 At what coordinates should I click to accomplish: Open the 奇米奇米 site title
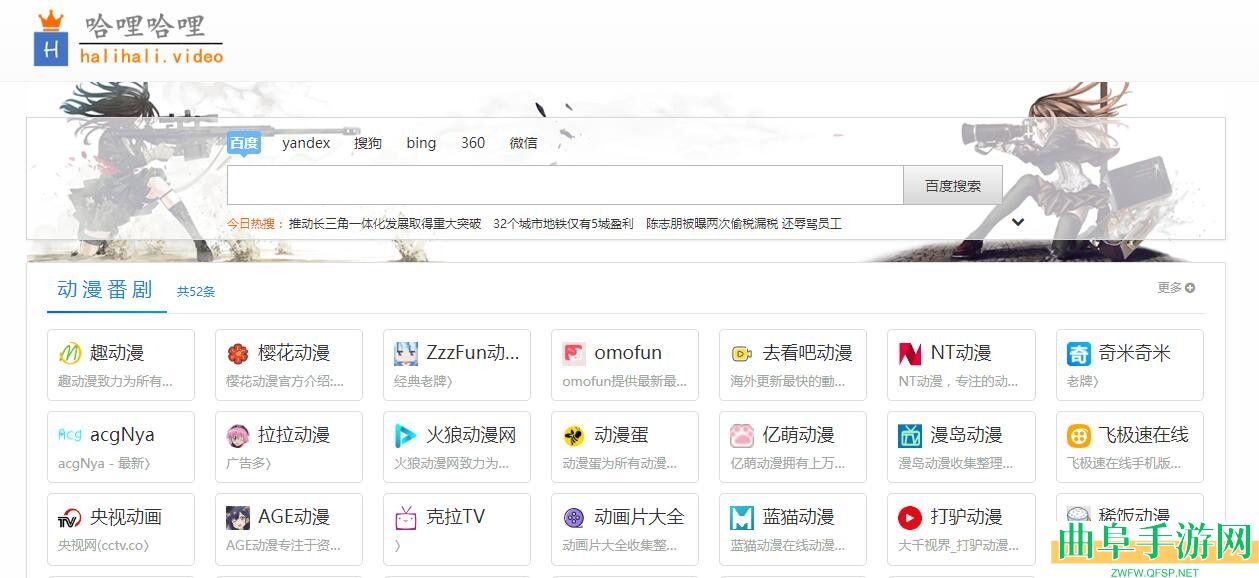coord(1135,353)
